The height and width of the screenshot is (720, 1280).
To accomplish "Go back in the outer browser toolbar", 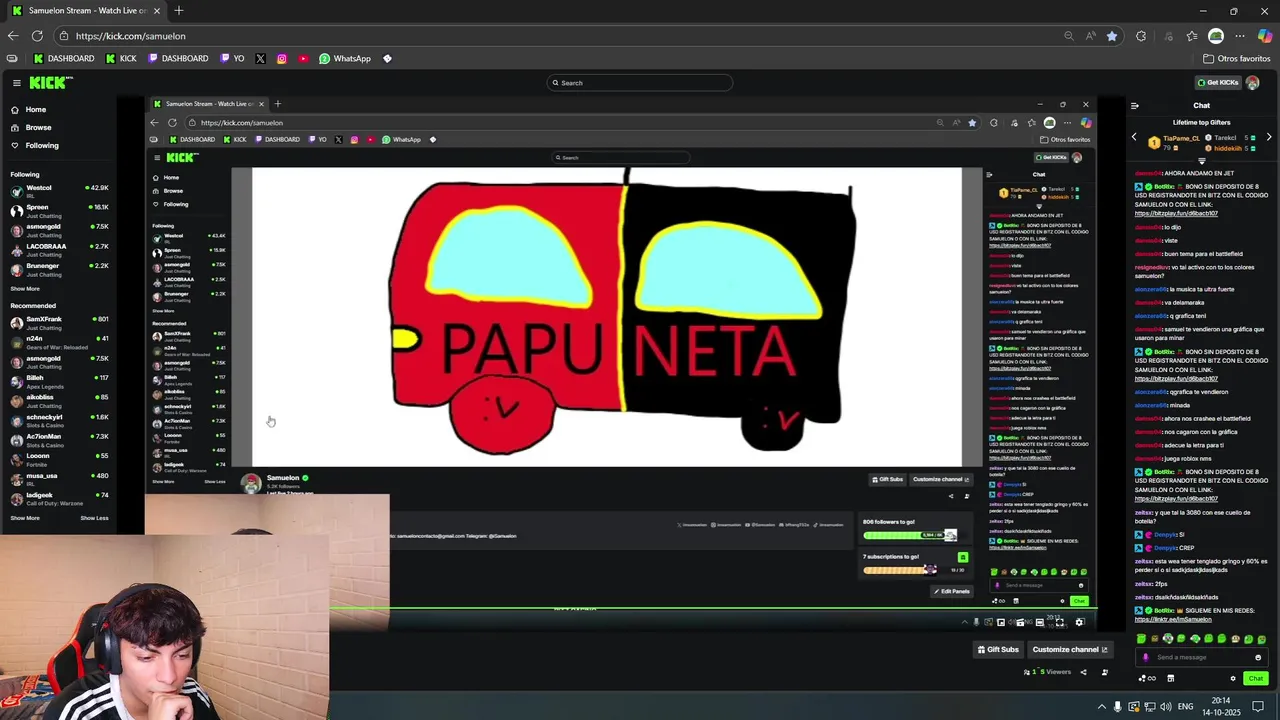I will [x=13, y=36].
